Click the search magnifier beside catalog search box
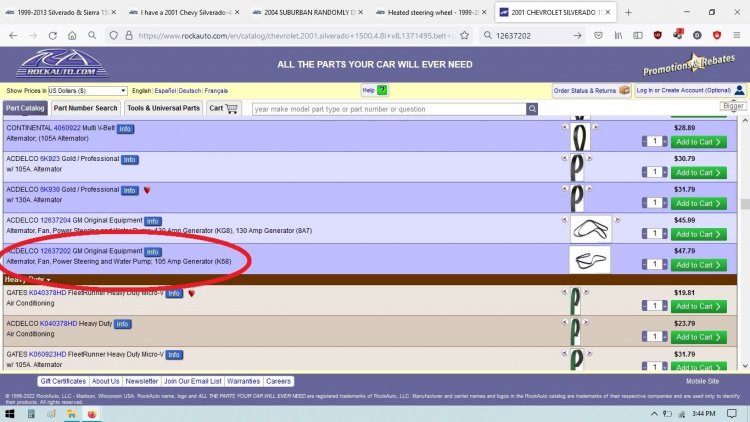 (532, 109)
